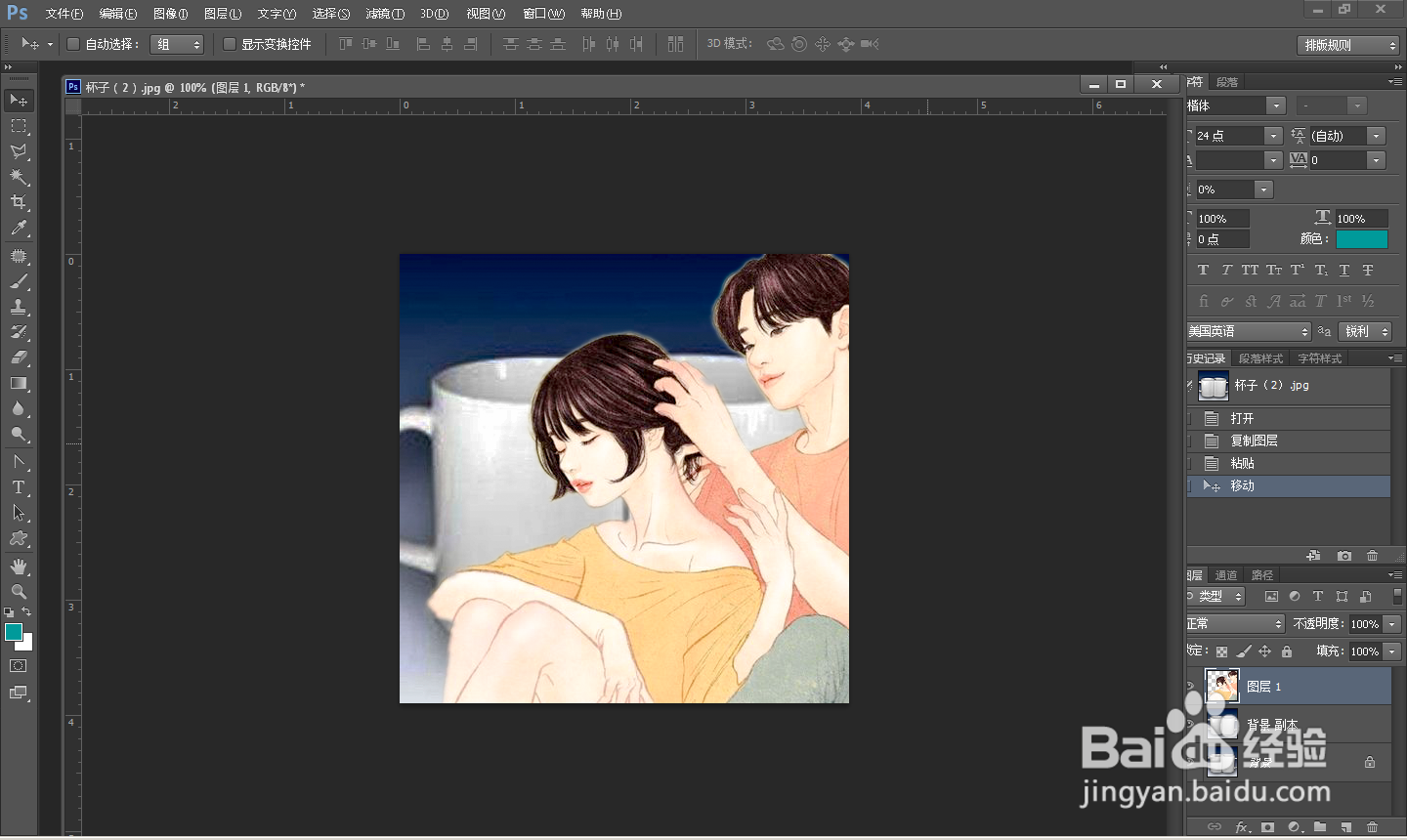Toggle all caps TT text style

[x=1250, y=271]
